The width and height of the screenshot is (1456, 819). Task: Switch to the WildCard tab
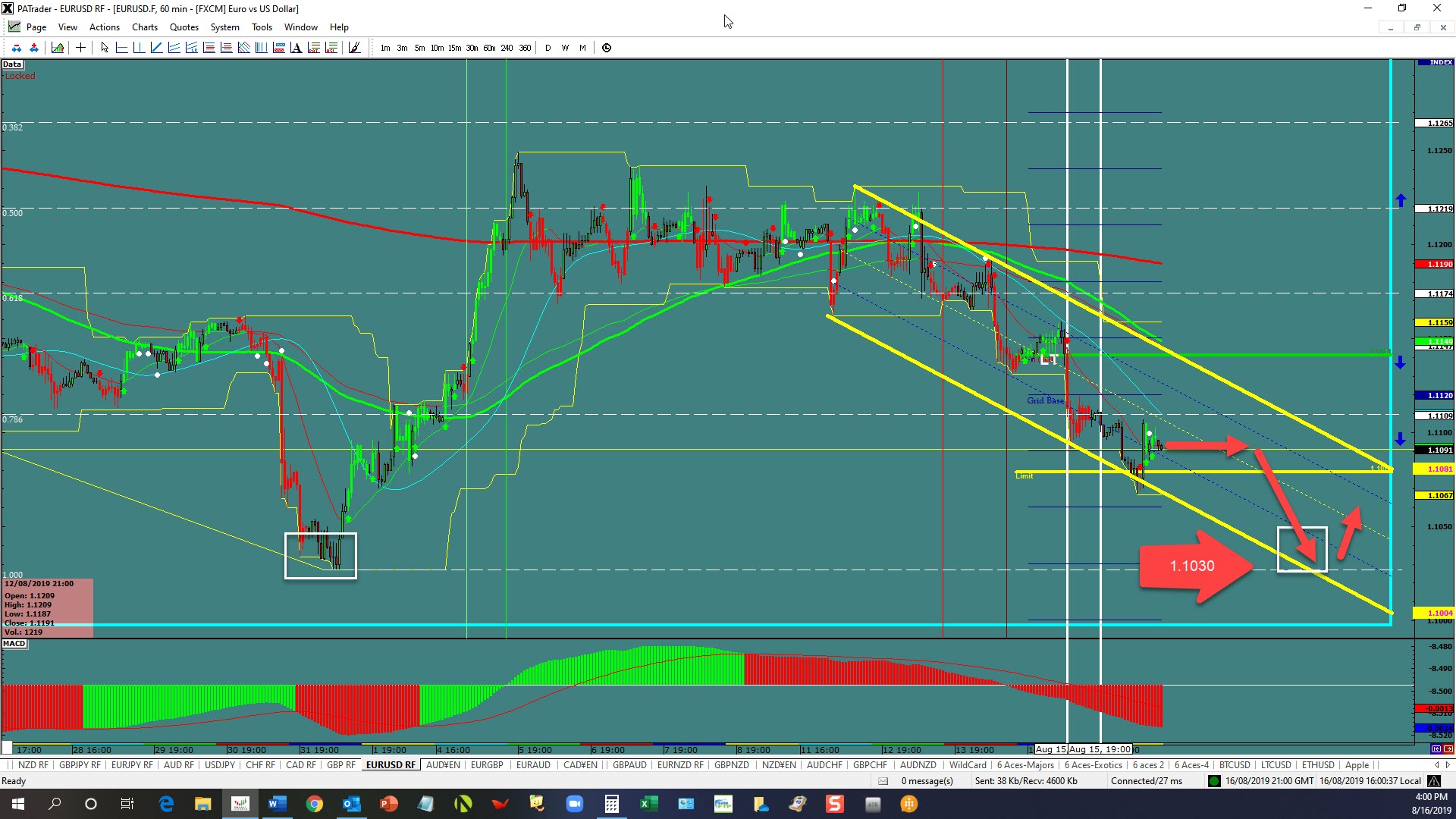point(968,765)
